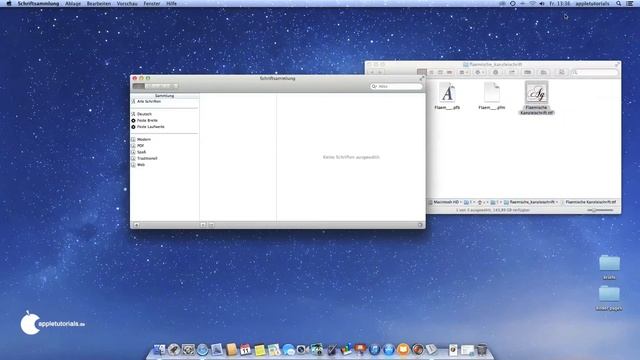Launch Launchpad rocket icon in Dock
The height and width of the screenshot is (360, 640).
(174, 350)
